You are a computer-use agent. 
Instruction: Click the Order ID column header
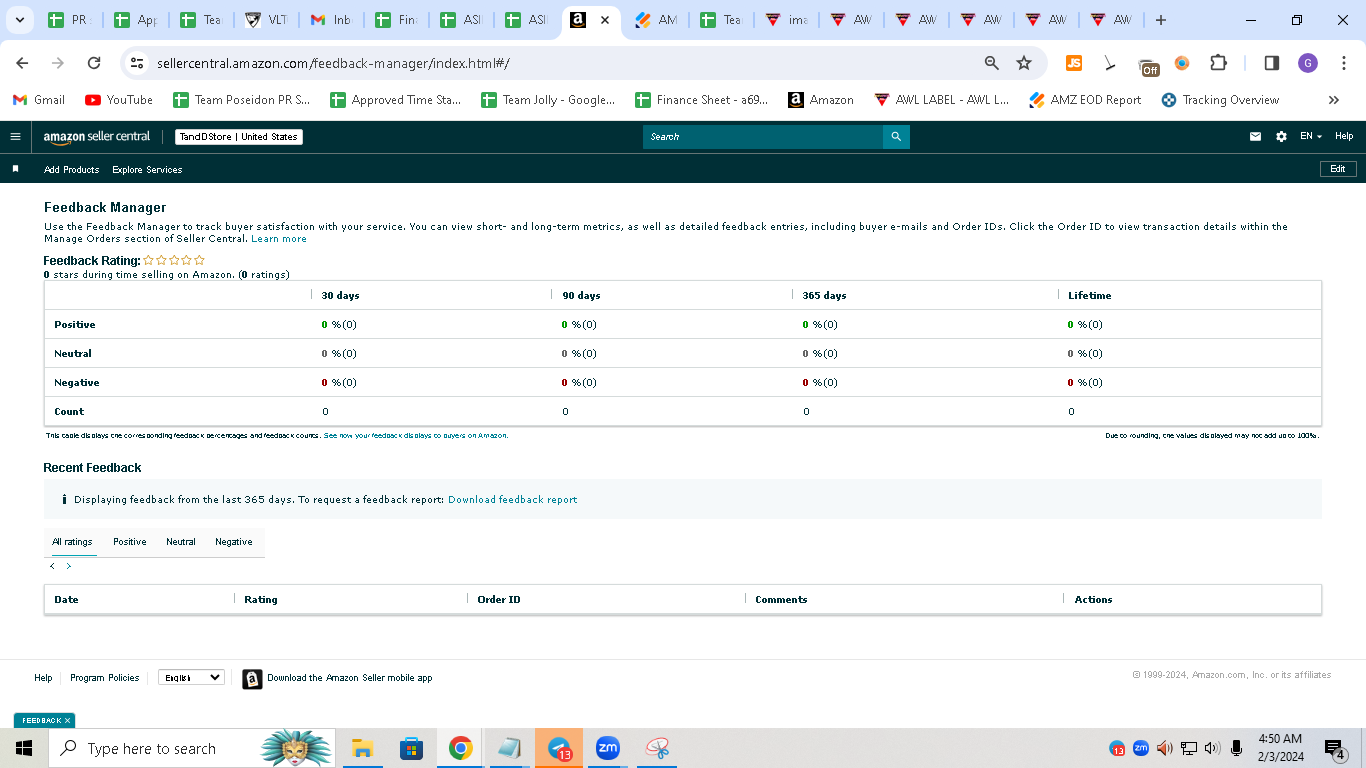click(x=499, y=600)
